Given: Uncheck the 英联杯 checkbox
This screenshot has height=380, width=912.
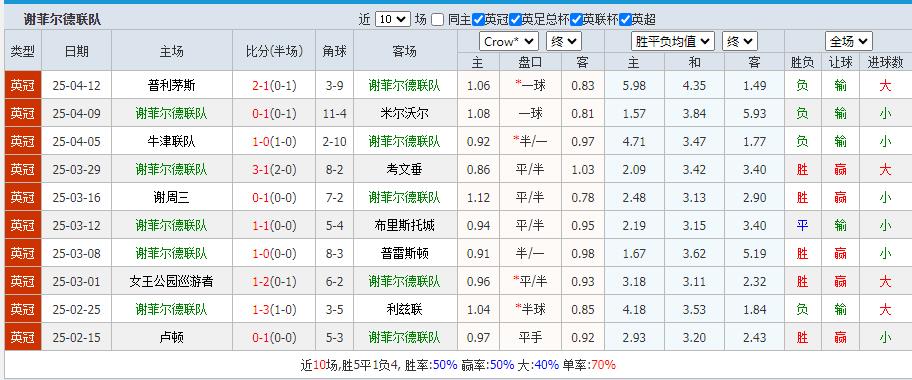Looking at the screenshot, I should coord(576,20).
